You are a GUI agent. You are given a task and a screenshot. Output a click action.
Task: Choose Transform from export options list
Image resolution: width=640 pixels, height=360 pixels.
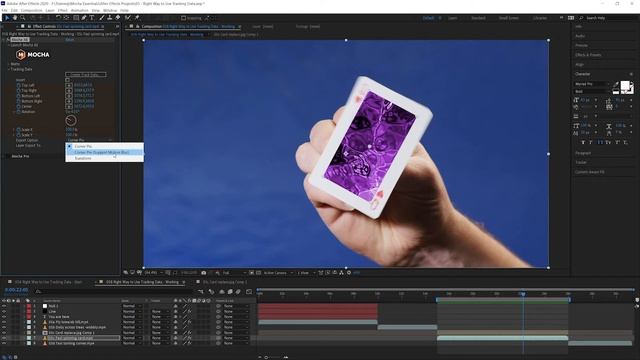pyautogui.click(x=104, y=158)
